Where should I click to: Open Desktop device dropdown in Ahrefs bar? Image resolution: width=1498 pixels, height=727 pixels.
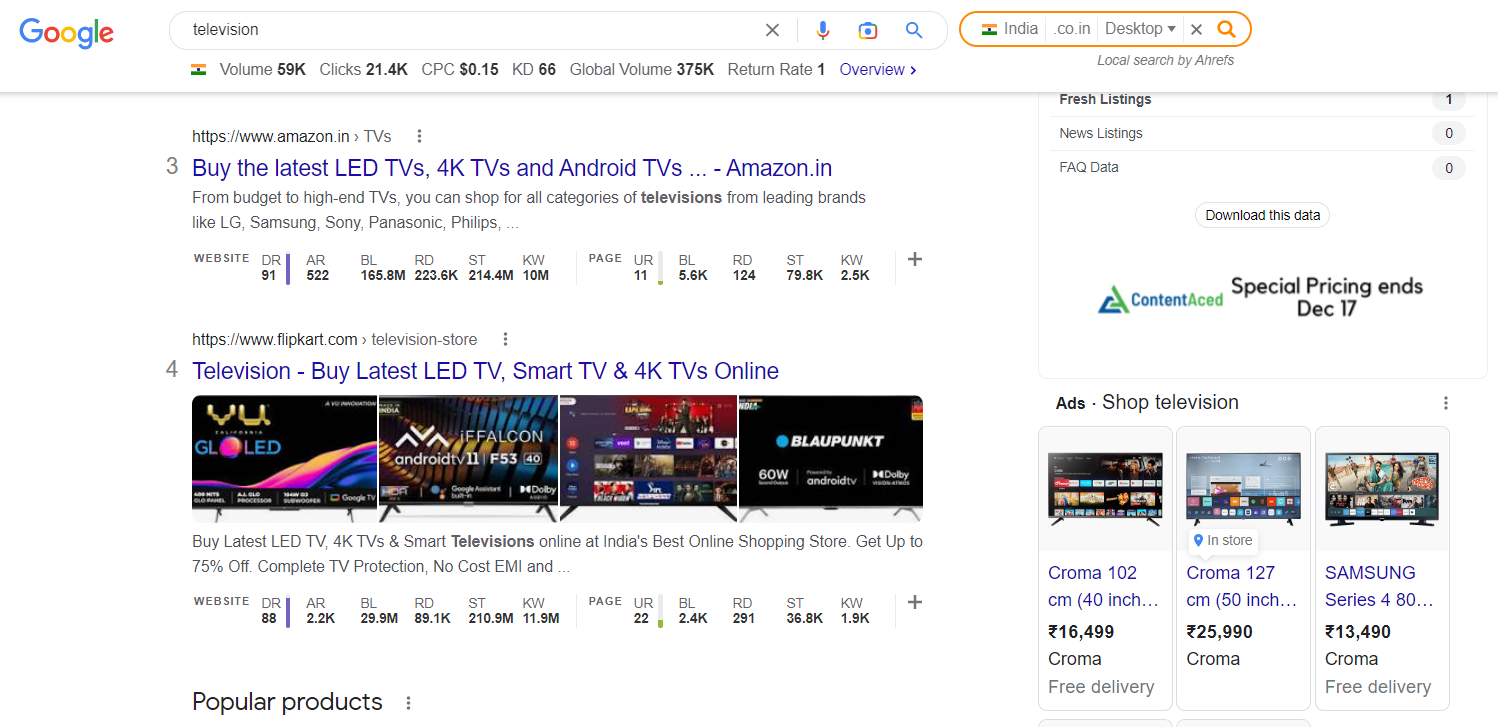pyautogui.click(x=1140, y=29)
